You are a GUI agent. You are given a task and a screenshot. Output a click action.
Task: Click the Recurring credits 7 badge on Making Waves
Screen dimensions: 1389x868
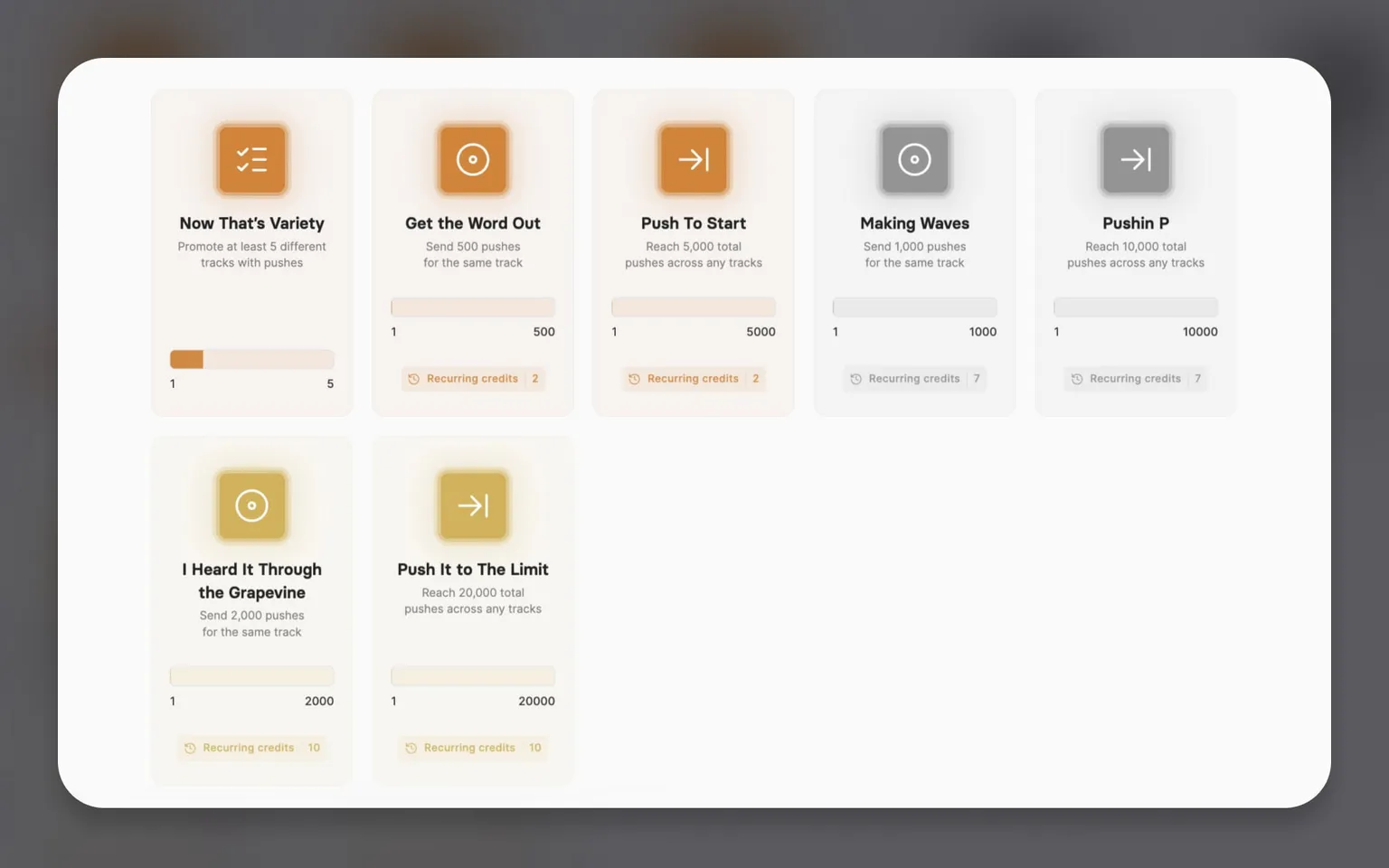pyautogui.click(x=914, y=379)
